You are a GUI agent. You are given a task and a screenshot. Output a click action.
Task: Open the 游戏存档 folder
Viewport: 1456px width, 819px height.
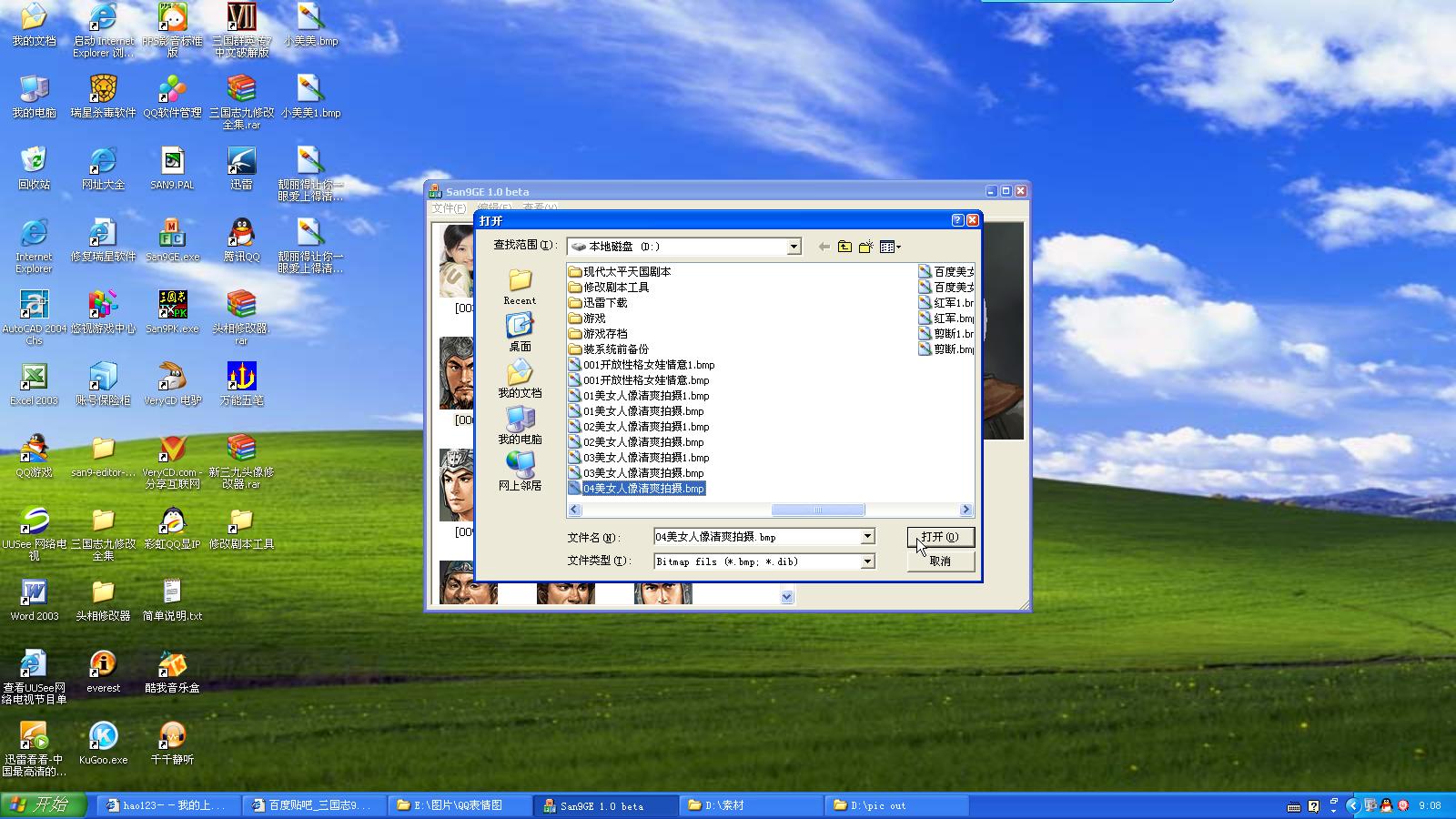(x=604, y=334)
